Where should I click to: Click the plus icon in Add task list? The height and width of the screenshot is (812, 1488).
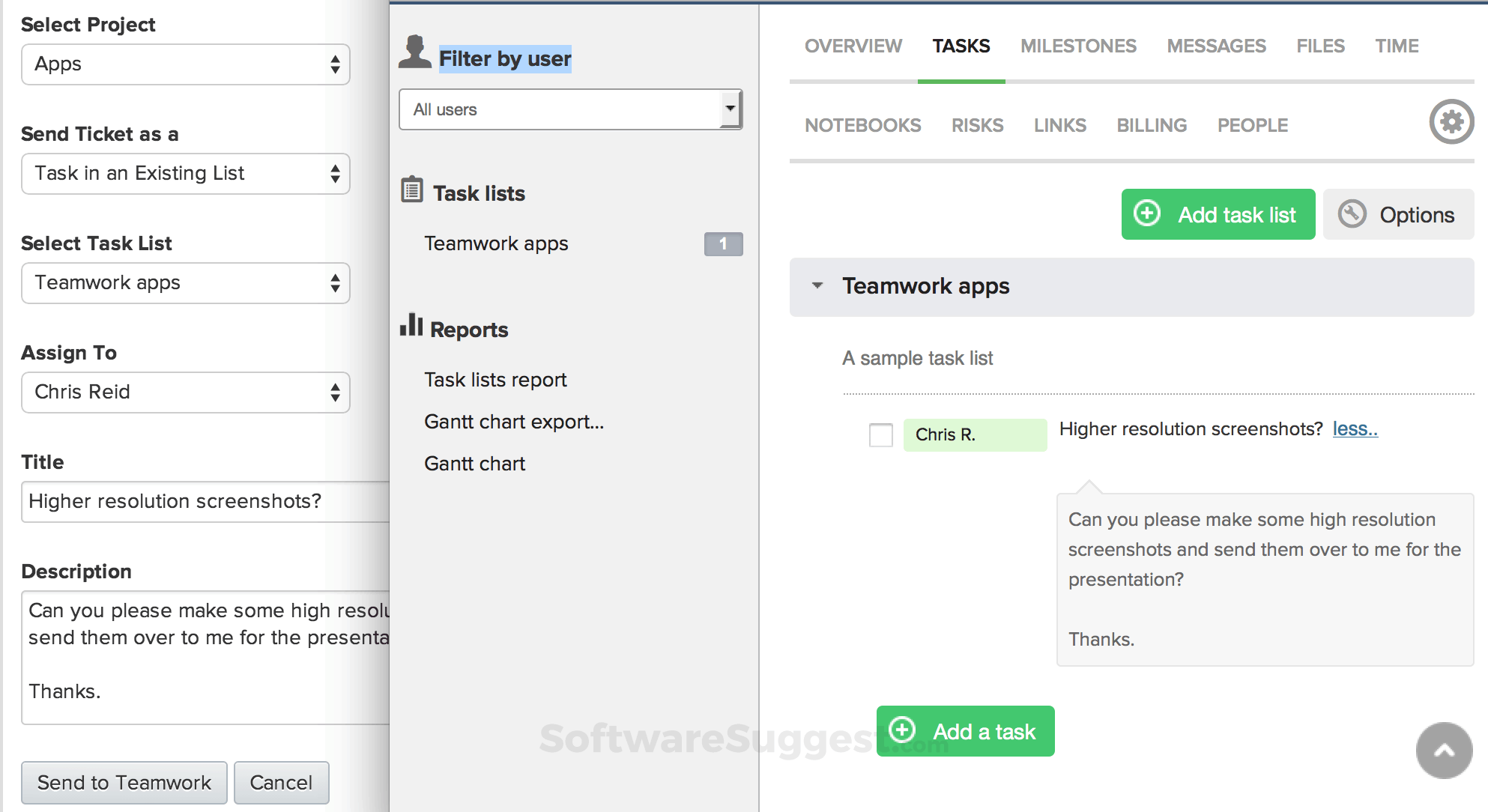coord(1147,213)
